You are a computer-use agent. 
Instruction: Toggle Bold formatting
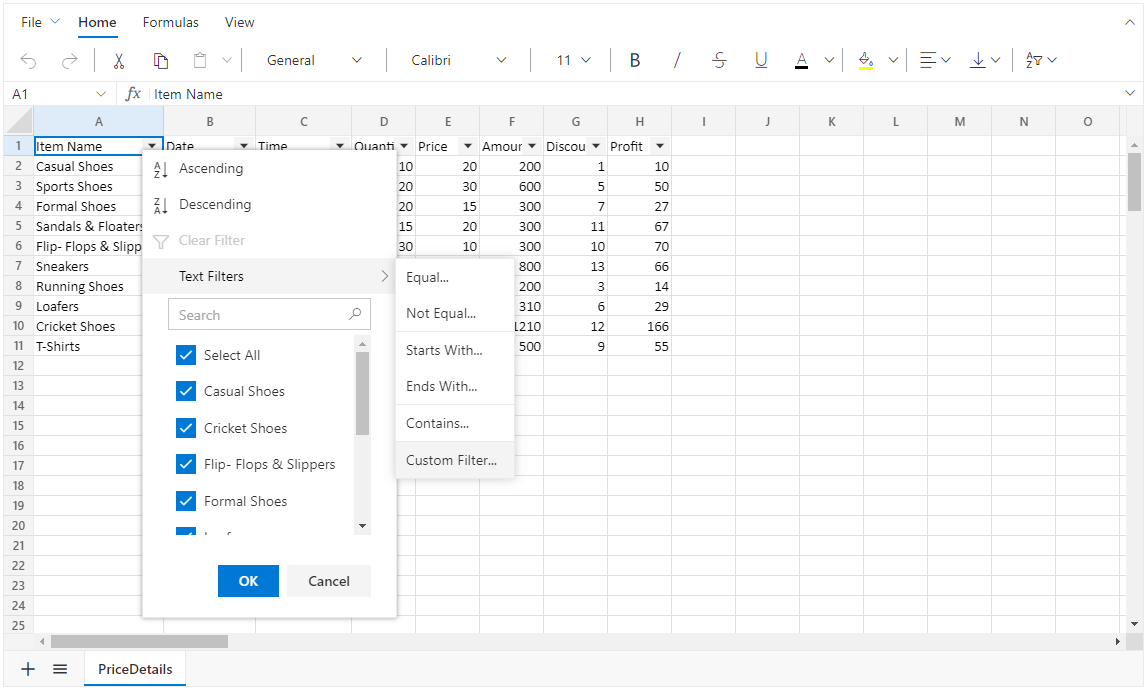pos(634,61)
